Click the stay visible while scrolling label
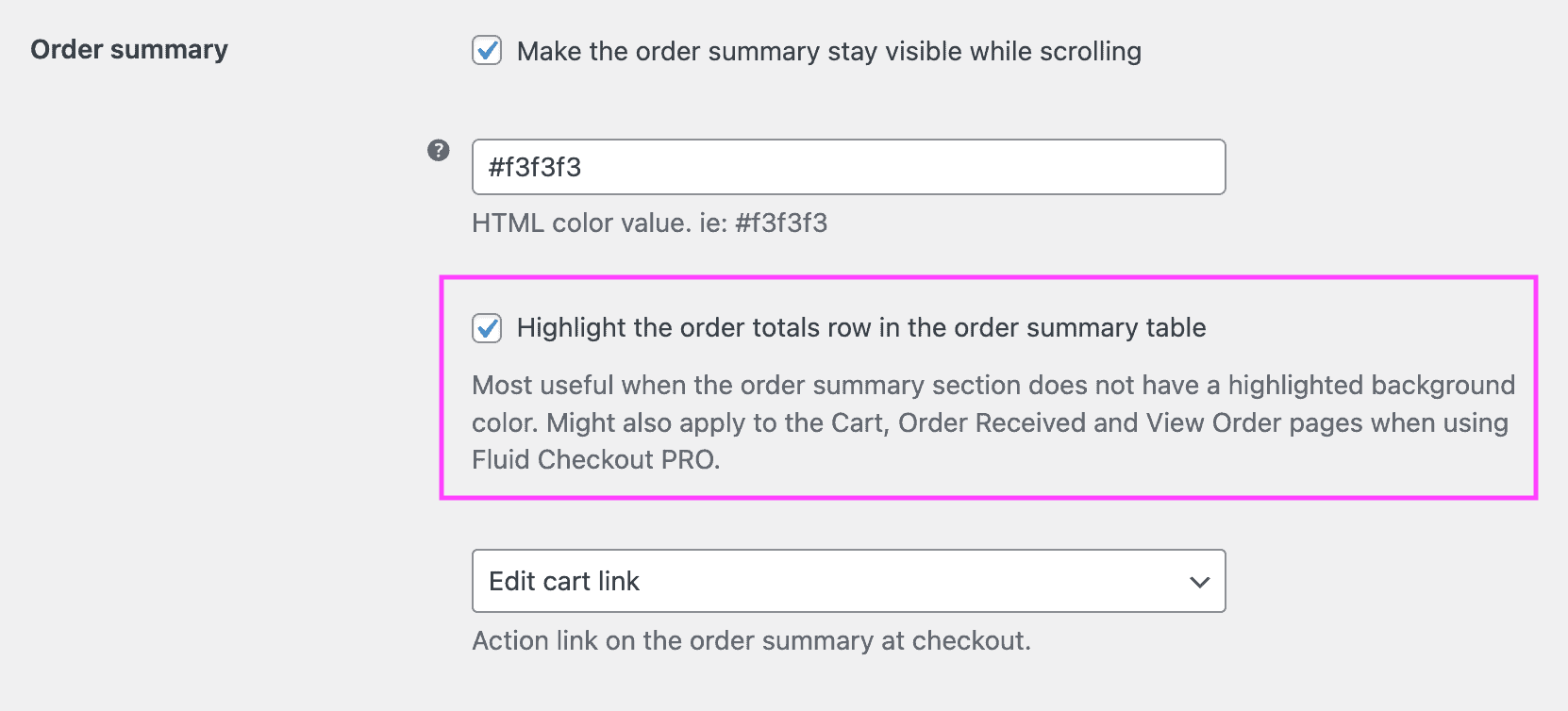The height and width of the screenshot is (711, 1568). 828,52
